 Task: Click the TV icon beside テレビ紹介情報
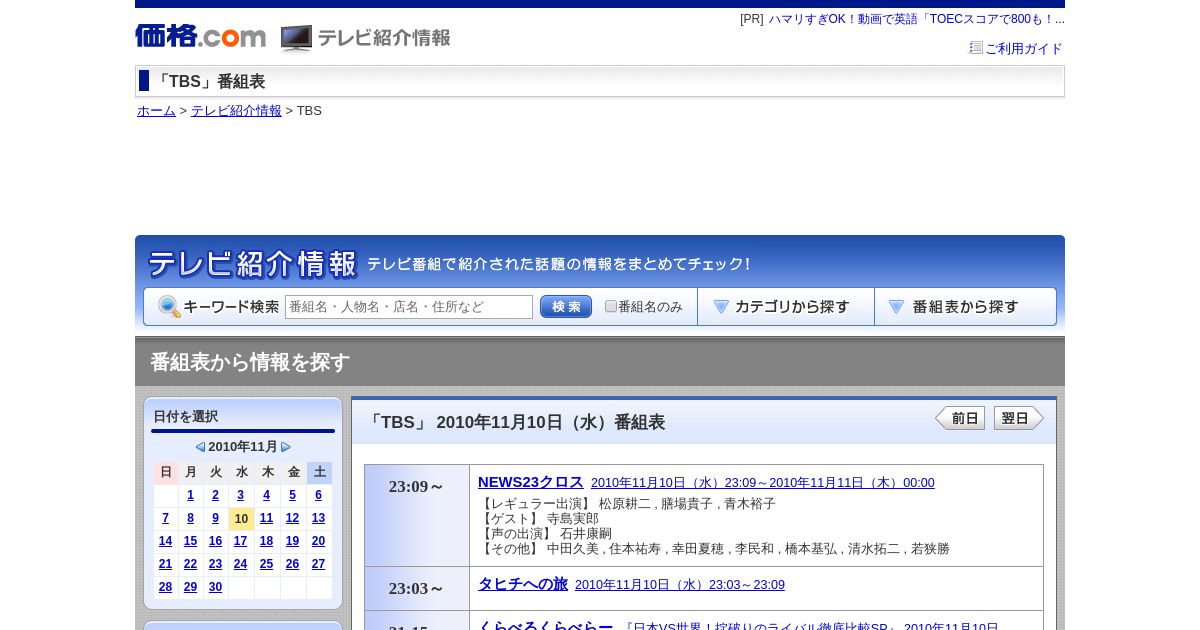point(296,38)
